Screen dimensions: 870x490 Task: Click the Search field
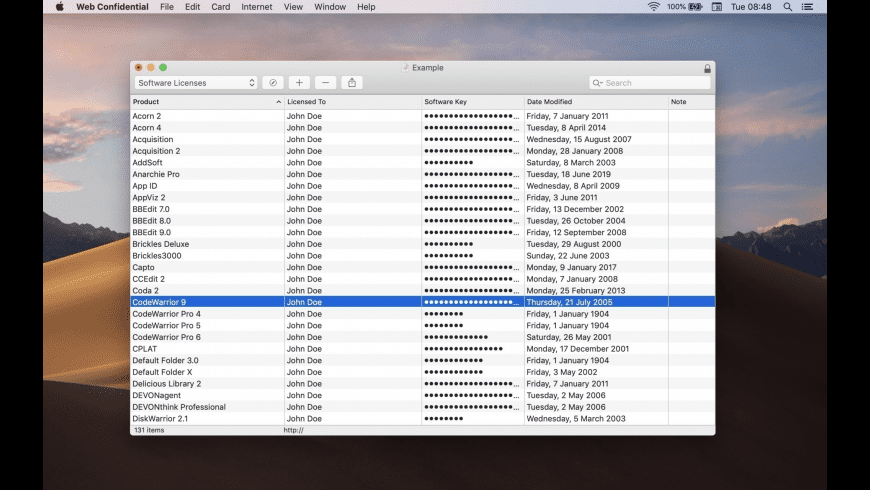click(x=650, y=83)
